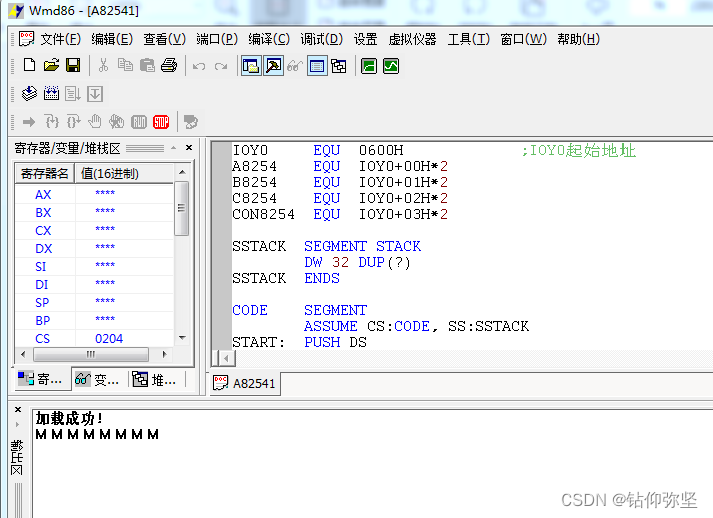The height and width of the screenshot is (518, 713).
Task: Toggle the register window toolbar icon
Action: [x=251, y=66]
